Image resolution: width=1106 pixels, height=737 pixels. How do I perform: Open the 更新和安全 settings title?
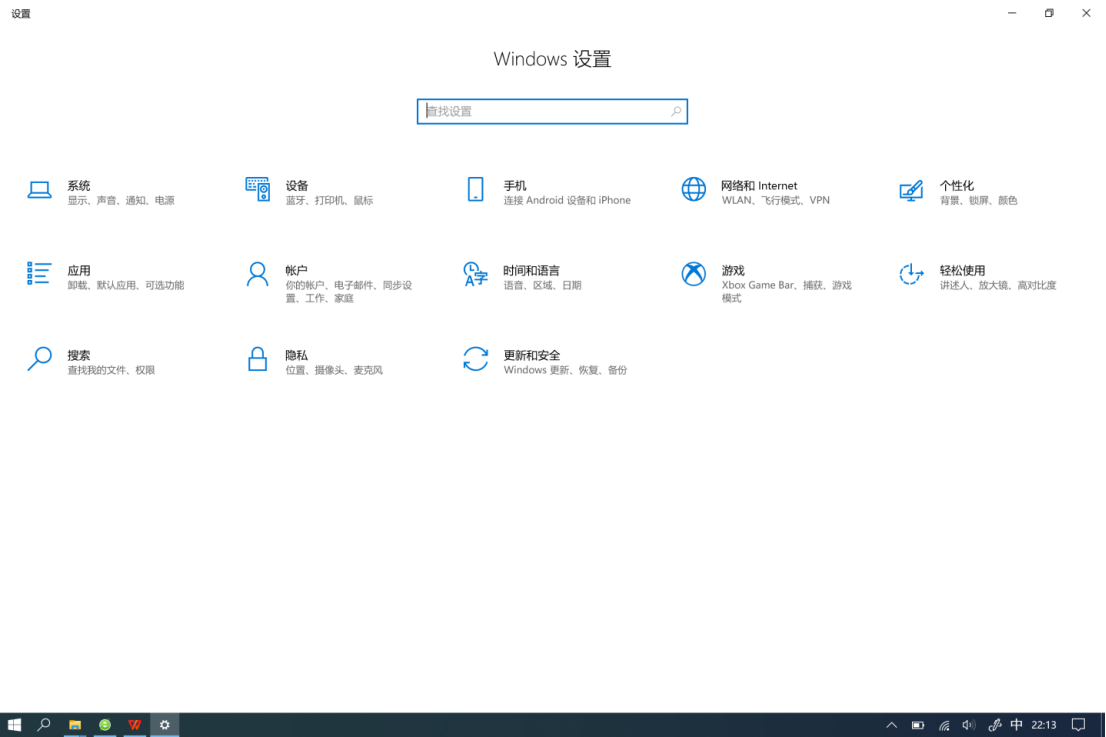(531, 355)
